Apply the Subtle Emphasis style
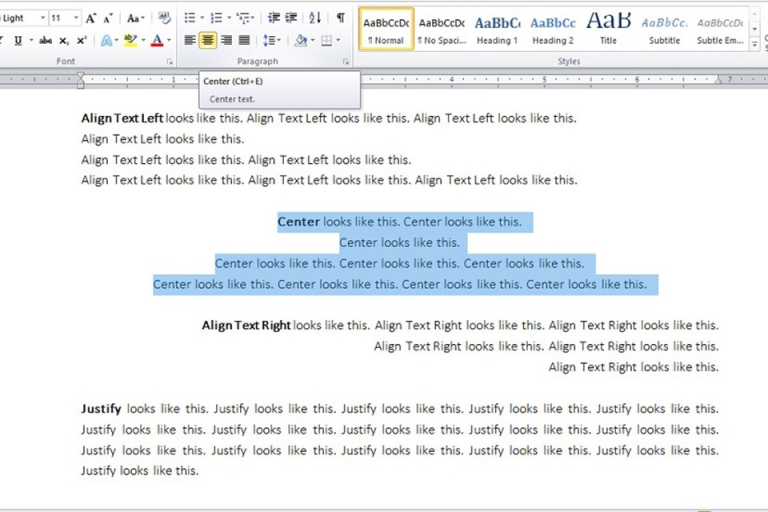 click(720, 29)
